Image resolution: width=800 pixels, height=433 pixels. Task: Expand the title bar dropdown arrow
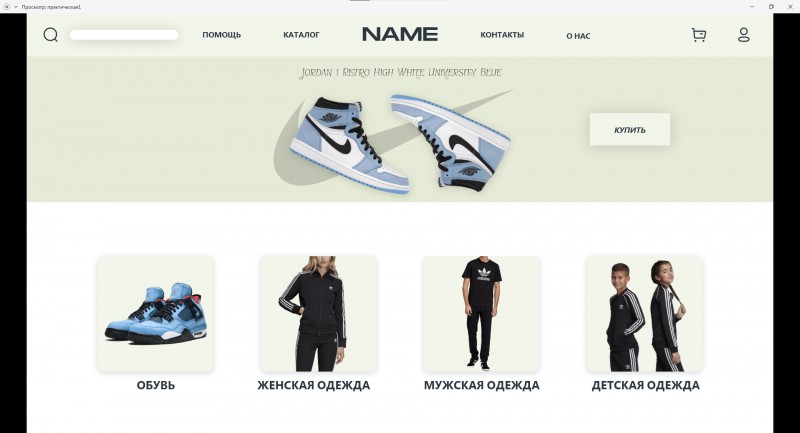[15, 7]
